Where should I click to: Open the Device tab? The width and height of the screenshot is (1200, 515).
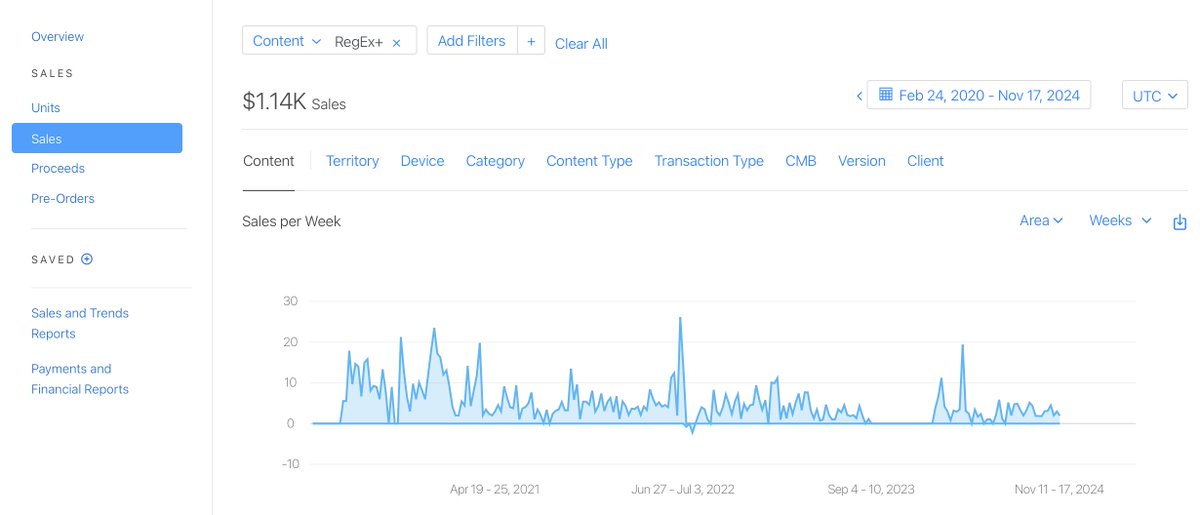pyautogui.click(x=422, y=161)
